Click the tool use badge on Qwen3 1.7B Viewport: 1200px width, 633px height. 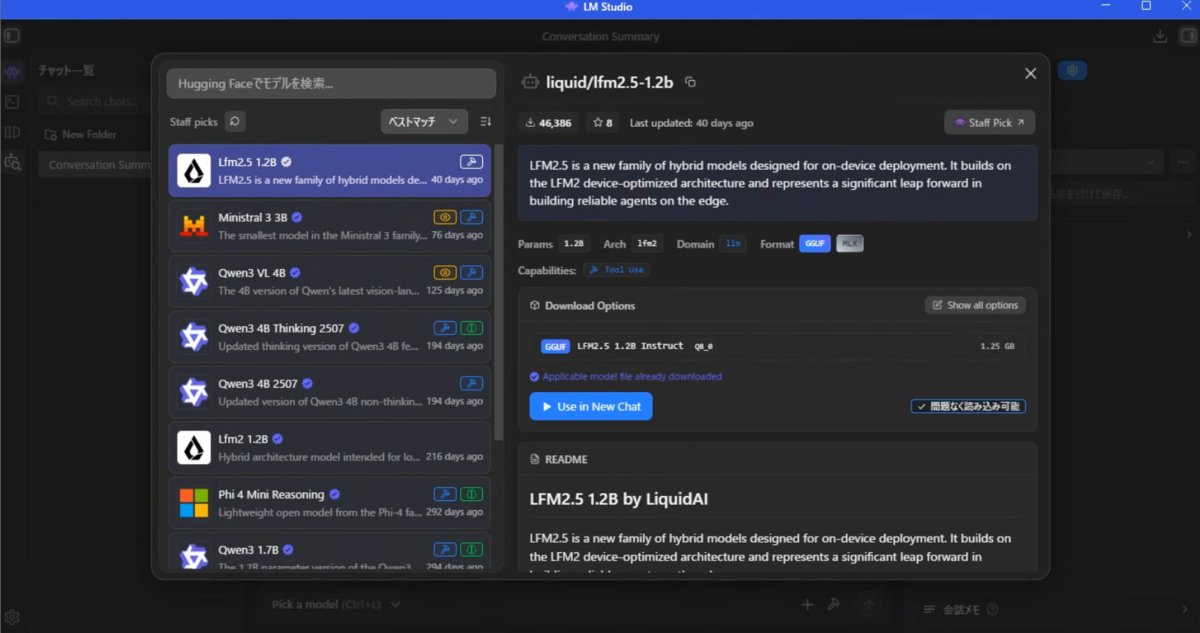[x=445, y=550]
